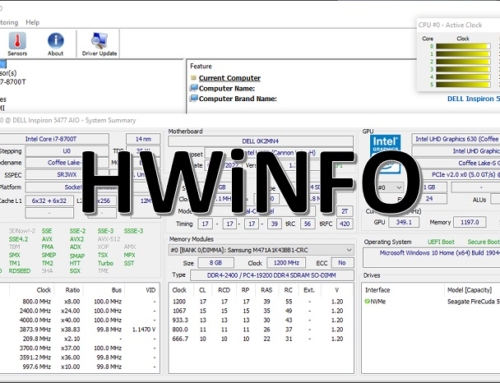Click the SSPEC SR3WX field
The width and height of the screenshot is (500, 383).
[67, 175]
